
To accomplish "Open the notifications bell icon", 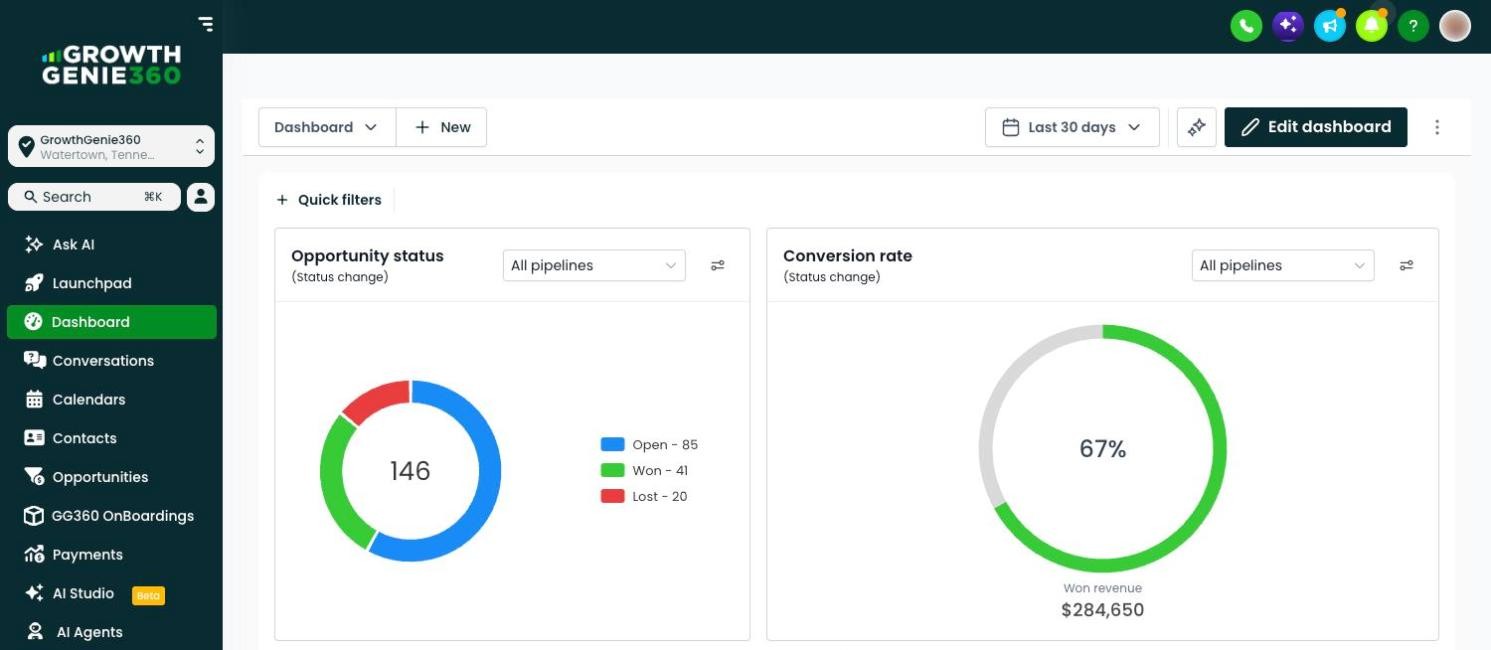I will [x=1371, y=26].
